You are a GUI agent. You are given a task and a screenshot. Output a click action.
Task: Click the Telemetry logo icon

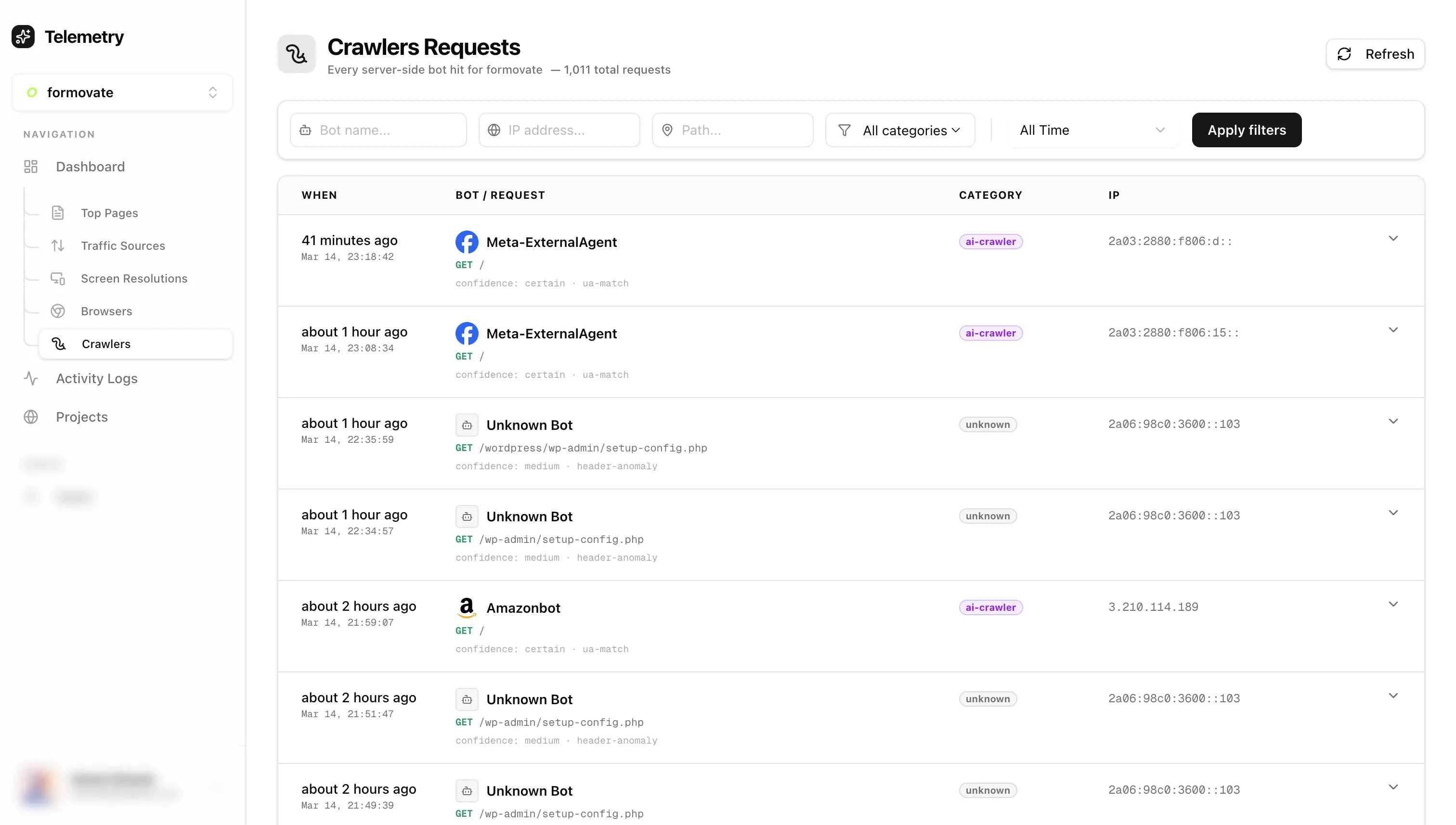(x=23, y=37)
